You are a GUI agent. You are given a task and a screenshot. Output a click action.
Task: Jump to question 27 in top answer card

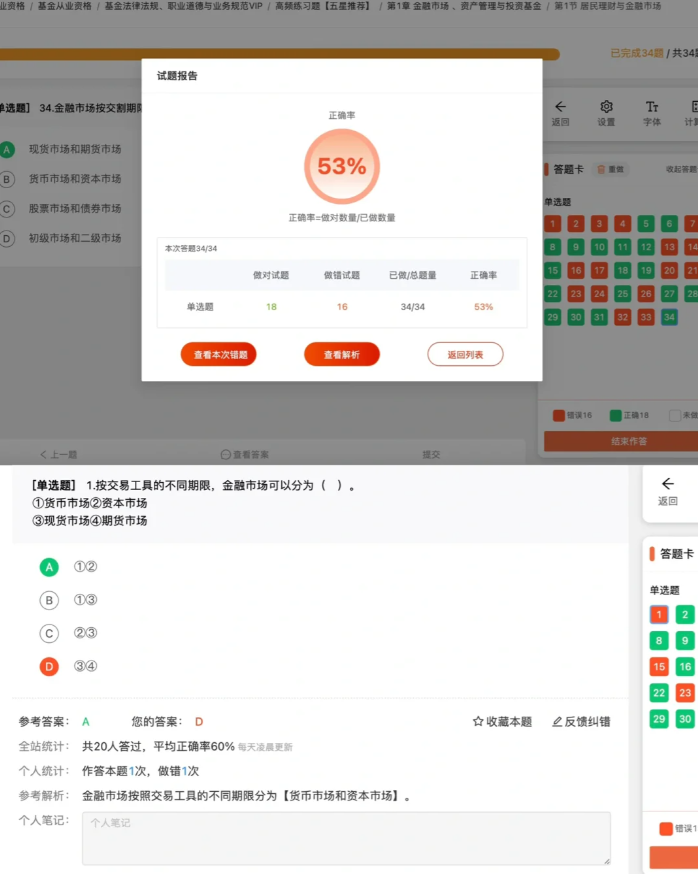[x=670, y=294]
